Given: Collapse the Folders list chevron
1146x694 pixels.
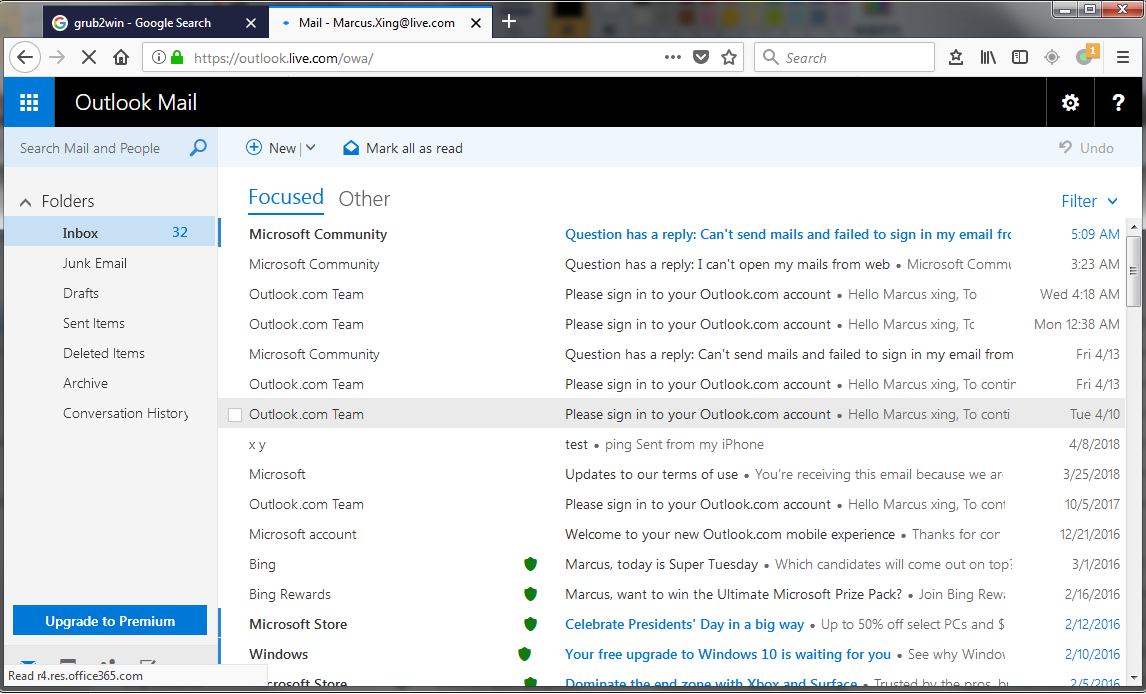Looking at the screenshot, I should click(x=26, y=202).
